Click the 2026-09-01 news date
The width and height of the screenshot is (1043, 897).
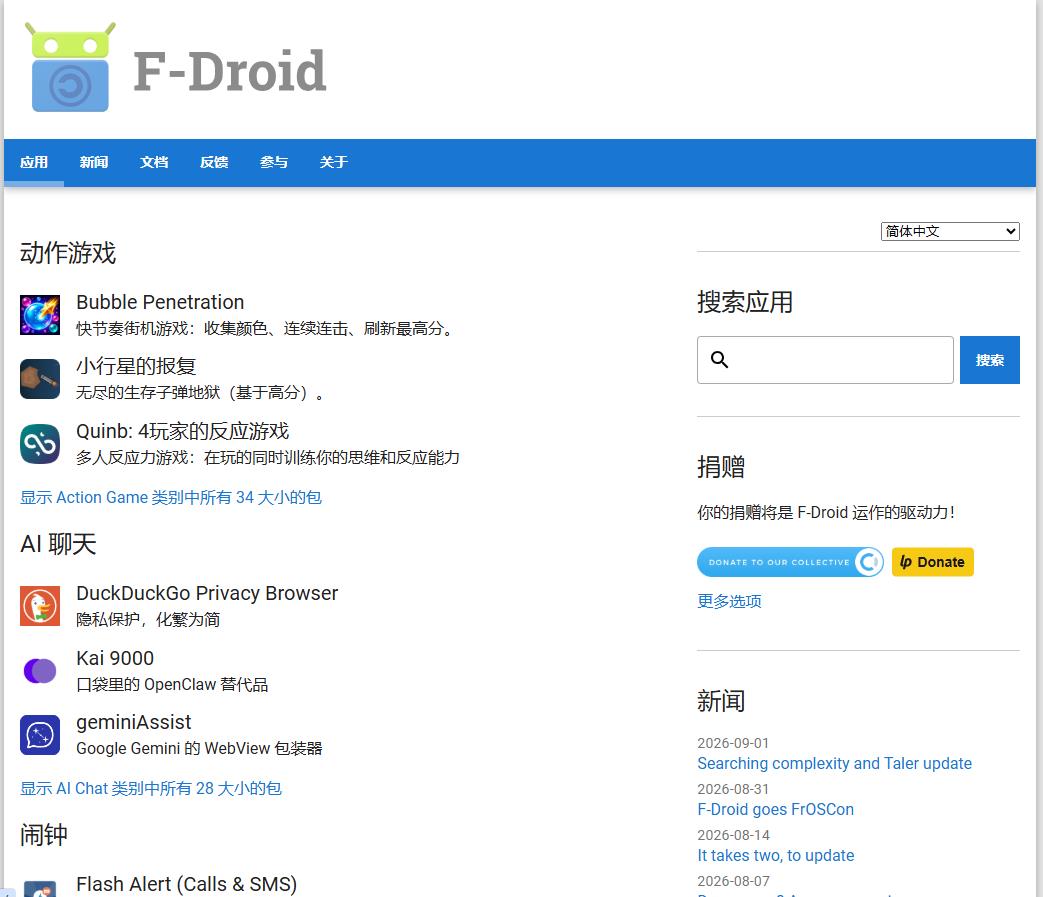(733, 743)
